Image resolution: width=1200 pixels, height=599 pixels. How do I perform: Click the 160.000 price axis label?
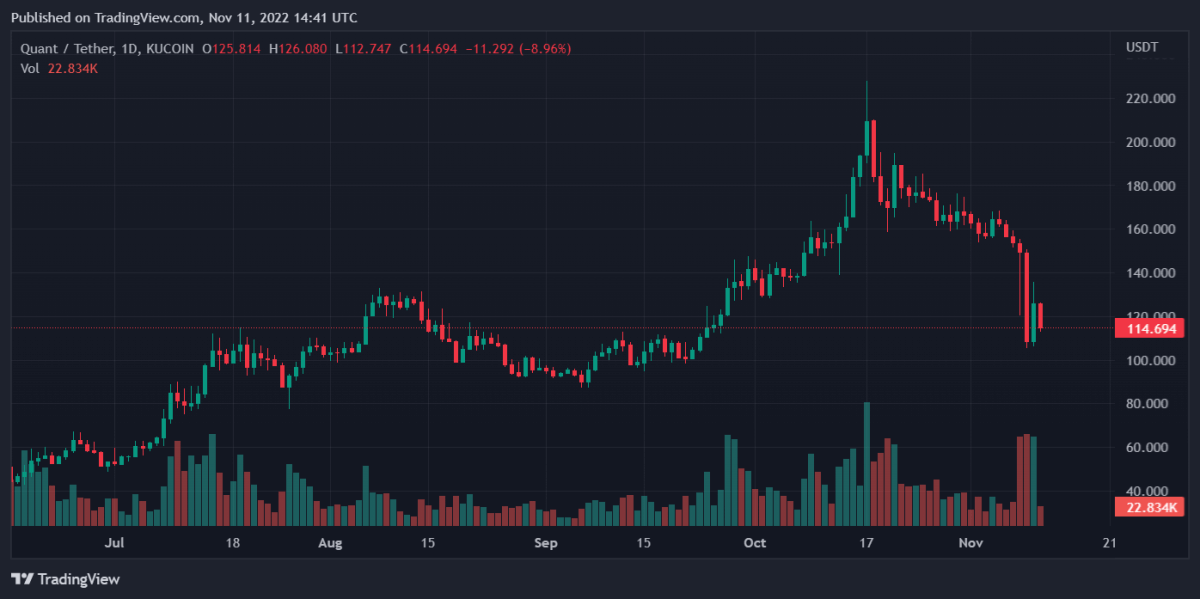1149,230
